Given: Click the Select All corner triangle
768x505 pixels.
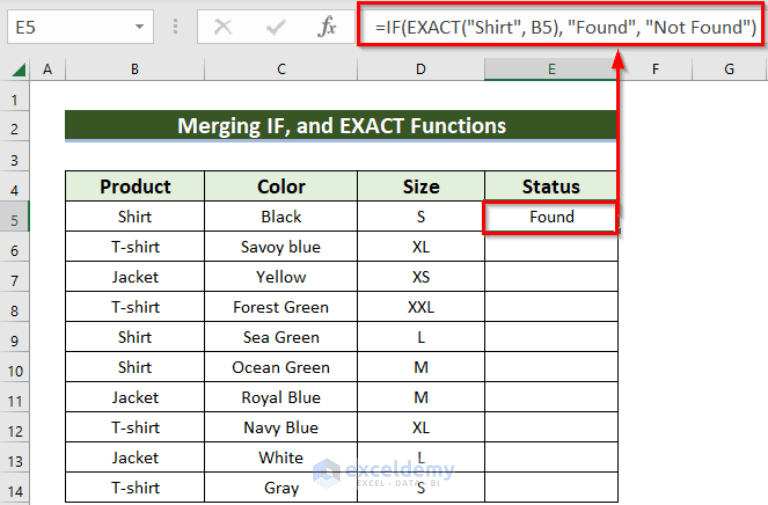Looking at the screenshot, I should [x=18, y=70].
